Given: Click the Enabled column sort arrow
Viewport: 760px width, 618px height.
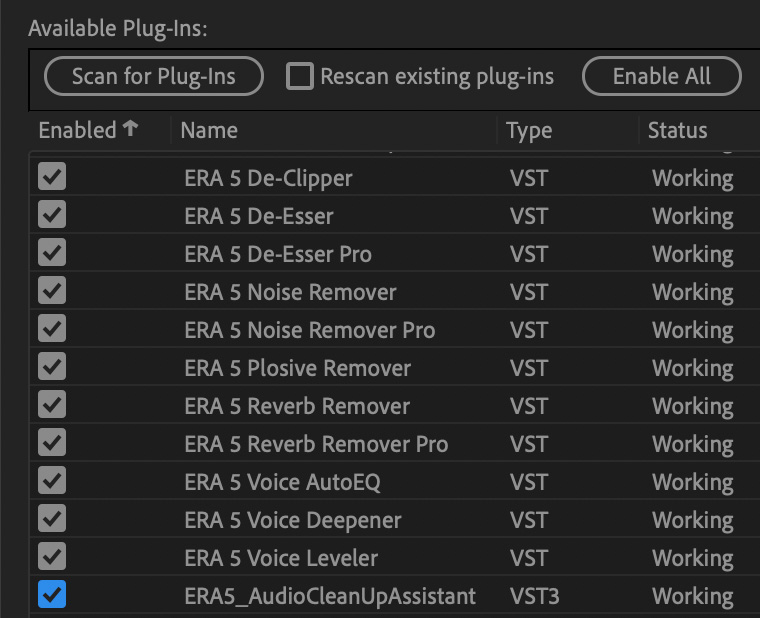Looking at the screenshot, I should point(130,128).
